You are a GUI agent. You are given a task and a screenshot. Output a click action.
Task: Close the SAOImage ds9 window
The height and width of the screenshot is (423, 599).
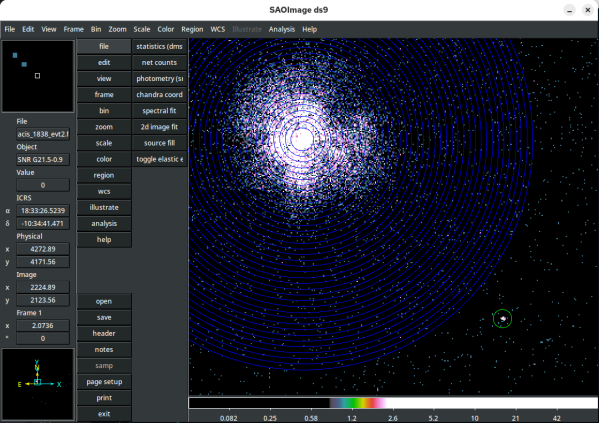tap(588, 10)
